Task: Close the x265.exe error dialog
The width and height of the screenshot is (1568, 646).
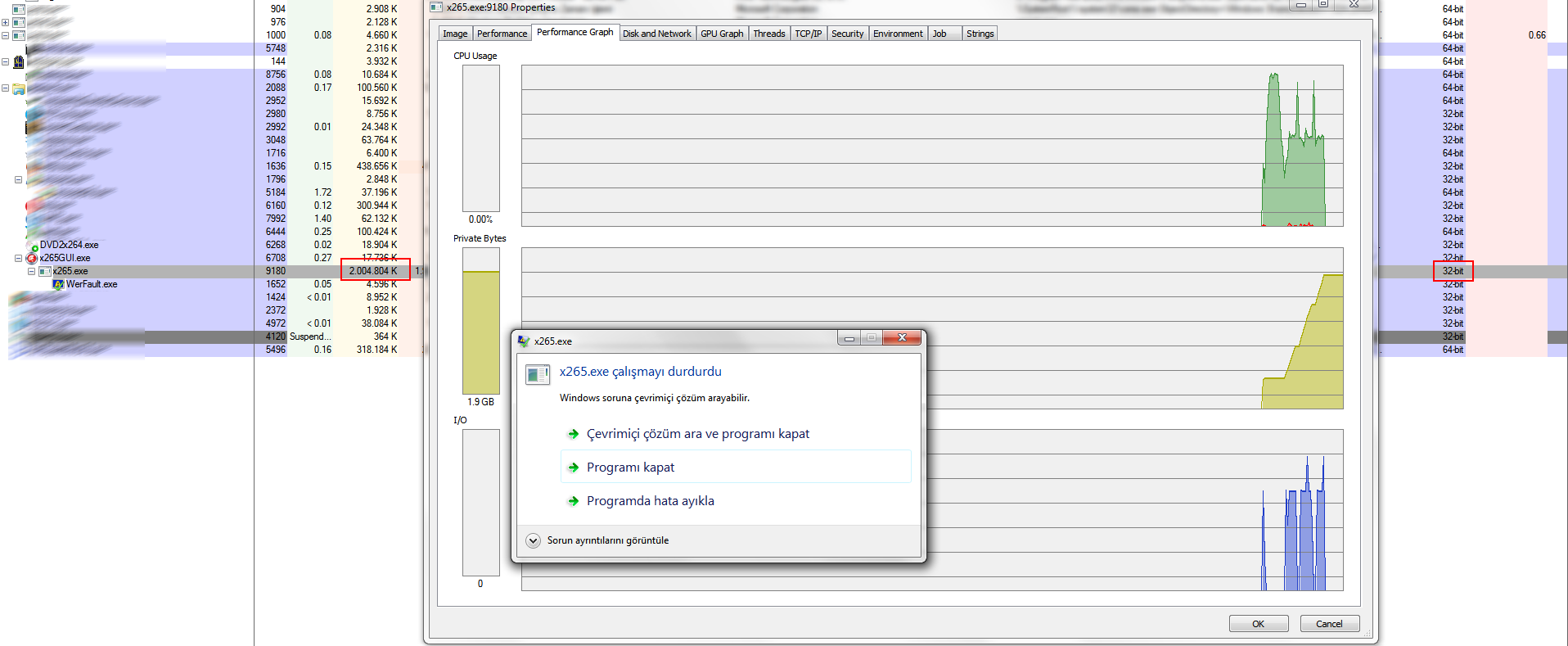Action: 902,337
